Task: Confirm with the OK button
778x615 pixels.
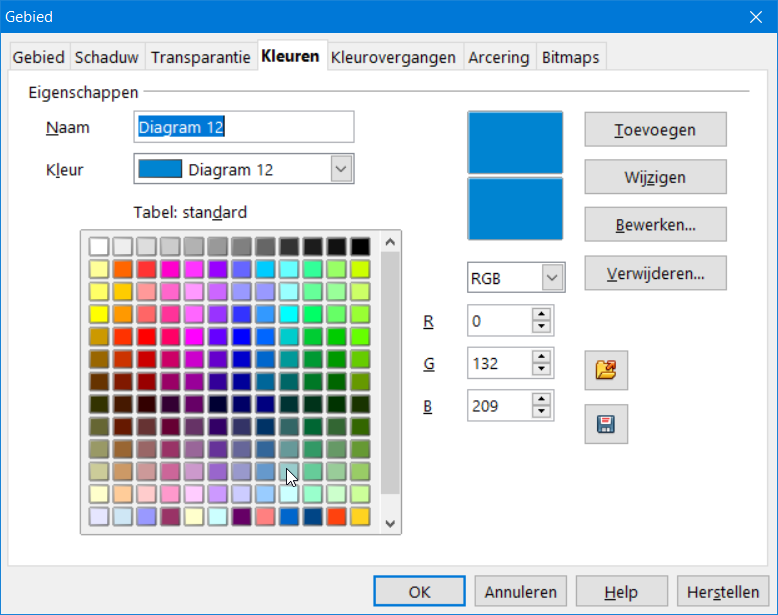Action: [419, 591]
